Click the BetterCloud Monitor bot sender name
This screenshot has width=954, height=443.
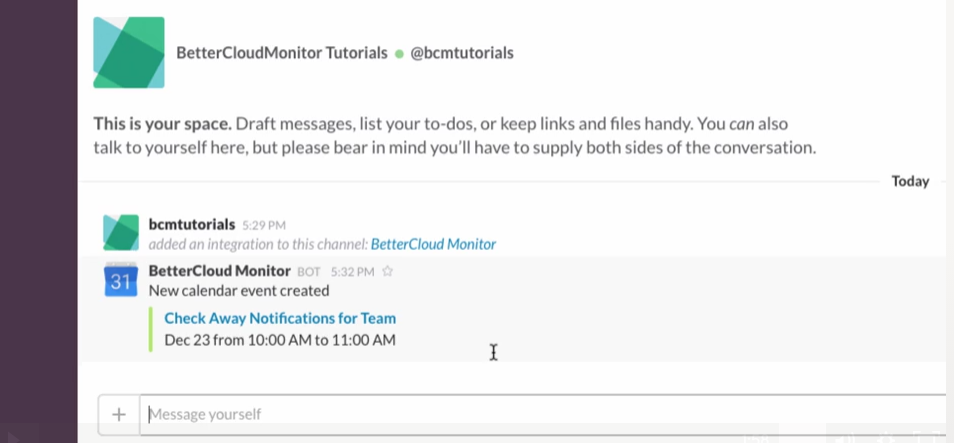(220, 271)
